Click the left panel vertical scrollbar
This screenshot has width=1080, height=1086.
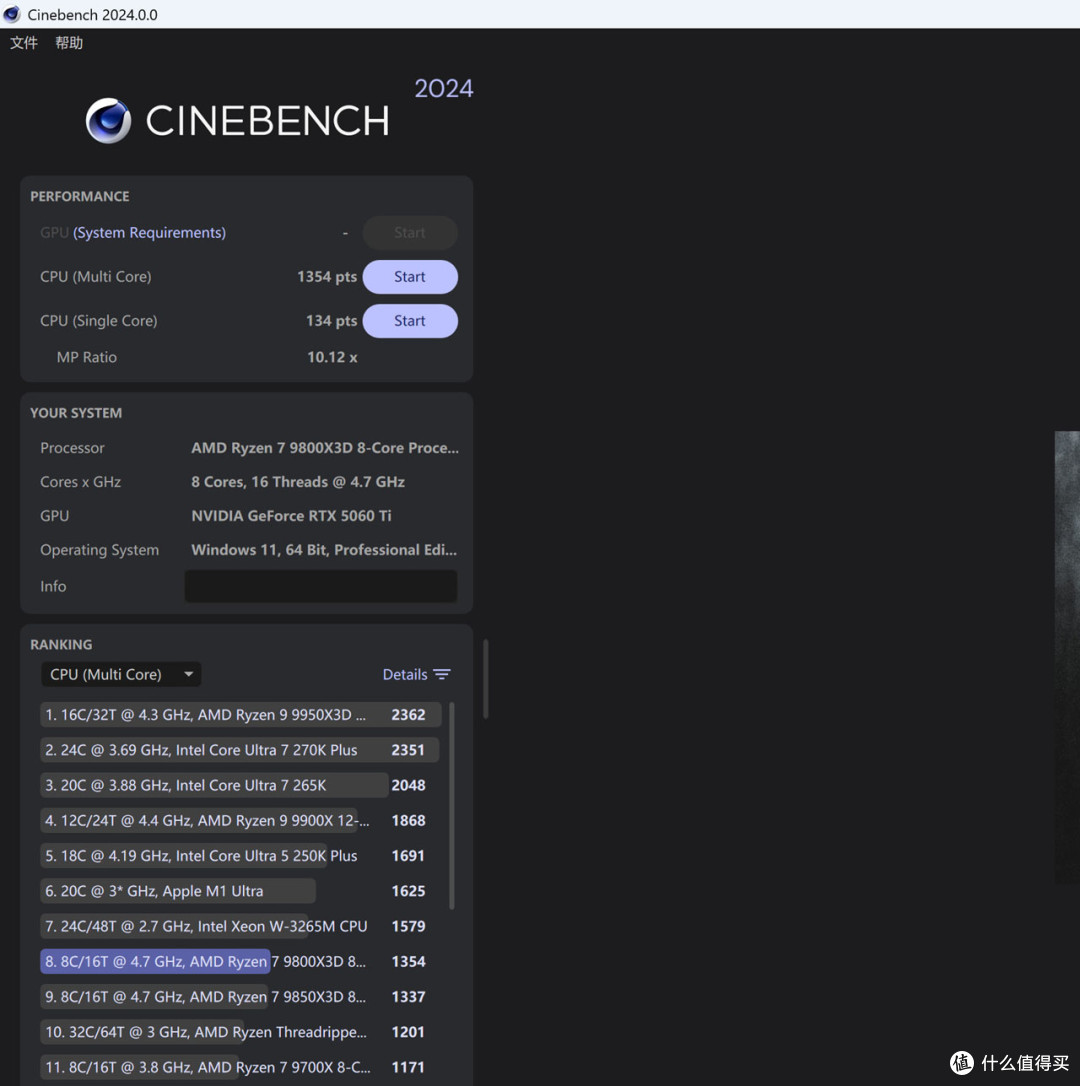click(486, 679)
